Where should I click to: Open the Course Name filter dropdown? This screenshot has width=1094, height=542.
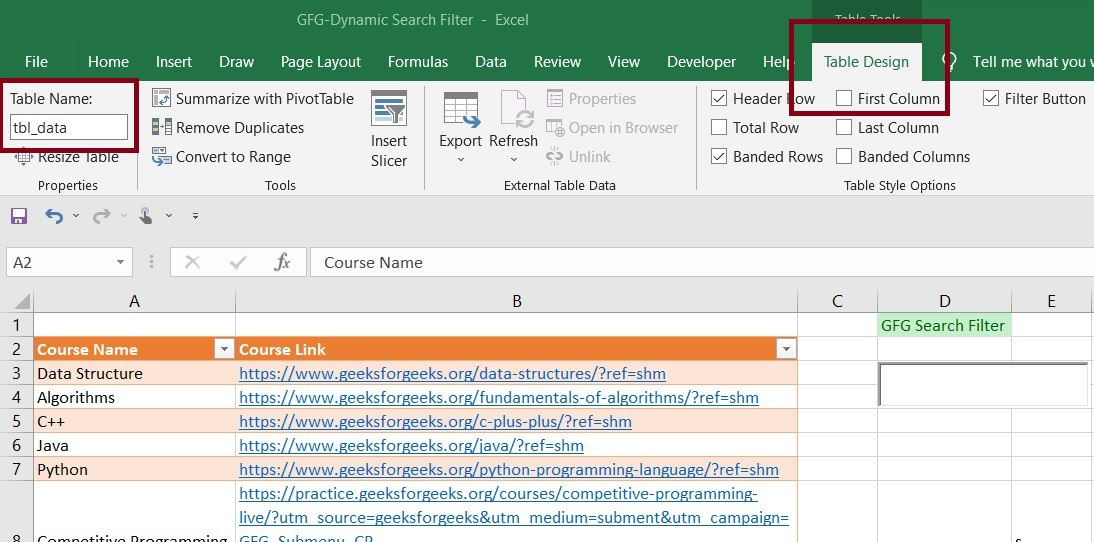[224, 349]
